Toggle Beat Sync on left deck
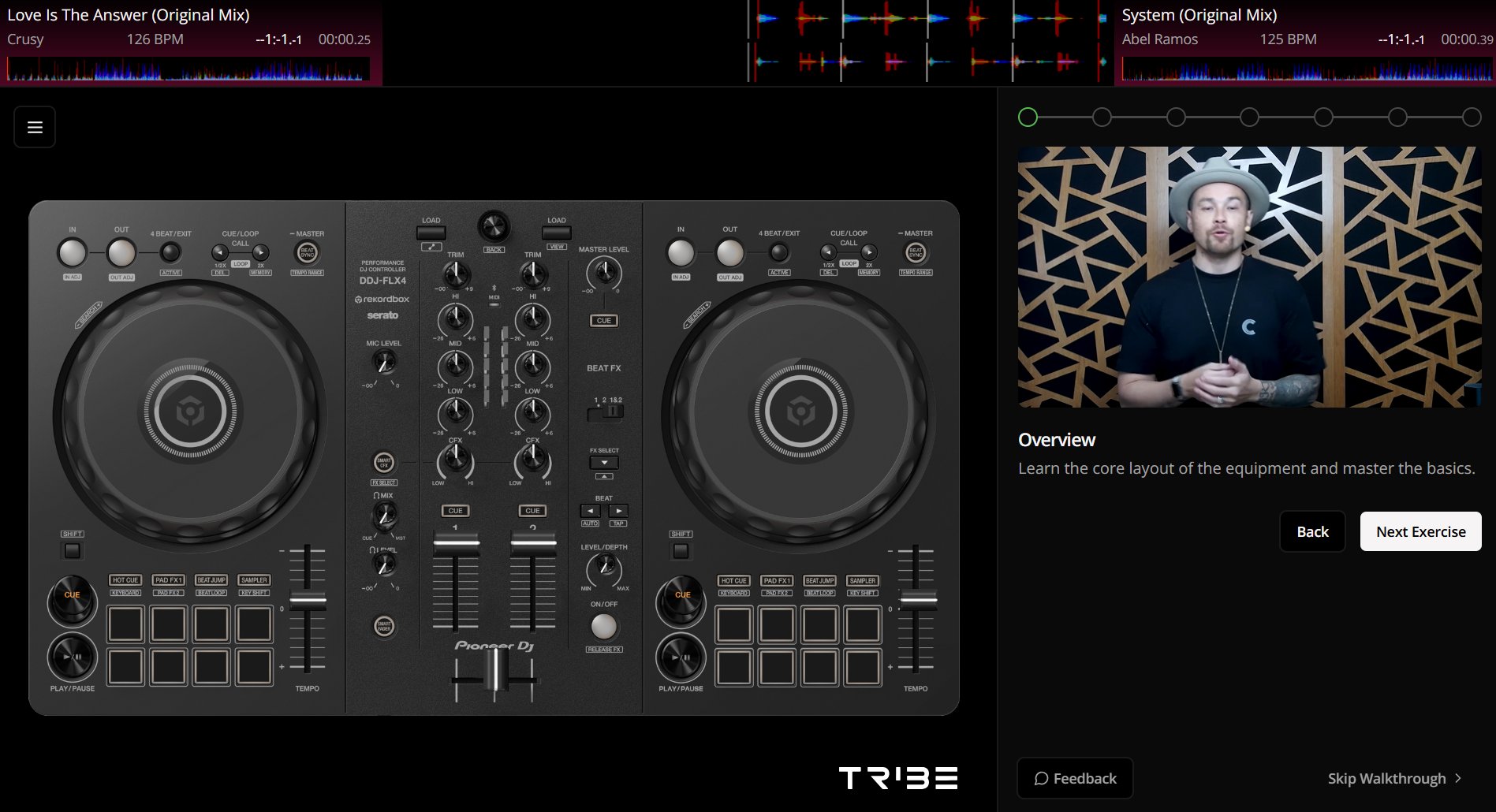Image resolution: width=1496 pixels, height=812 pixels. click(308, 252)
